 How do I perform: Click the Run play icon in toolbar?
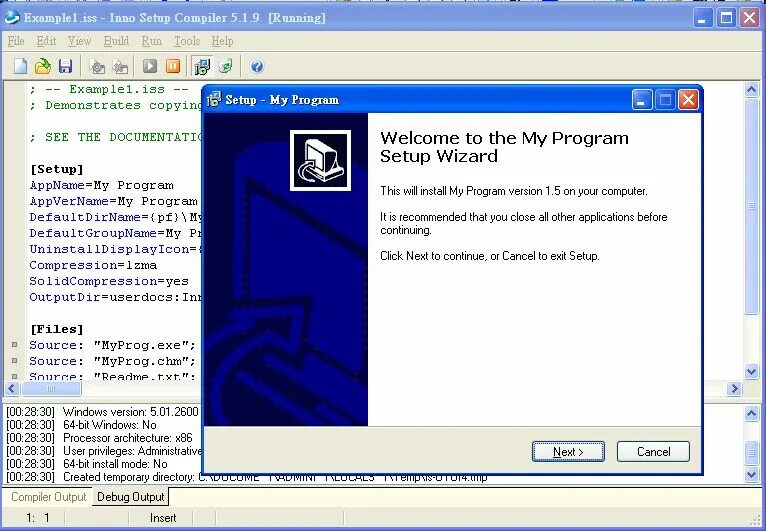coord(150,66)
